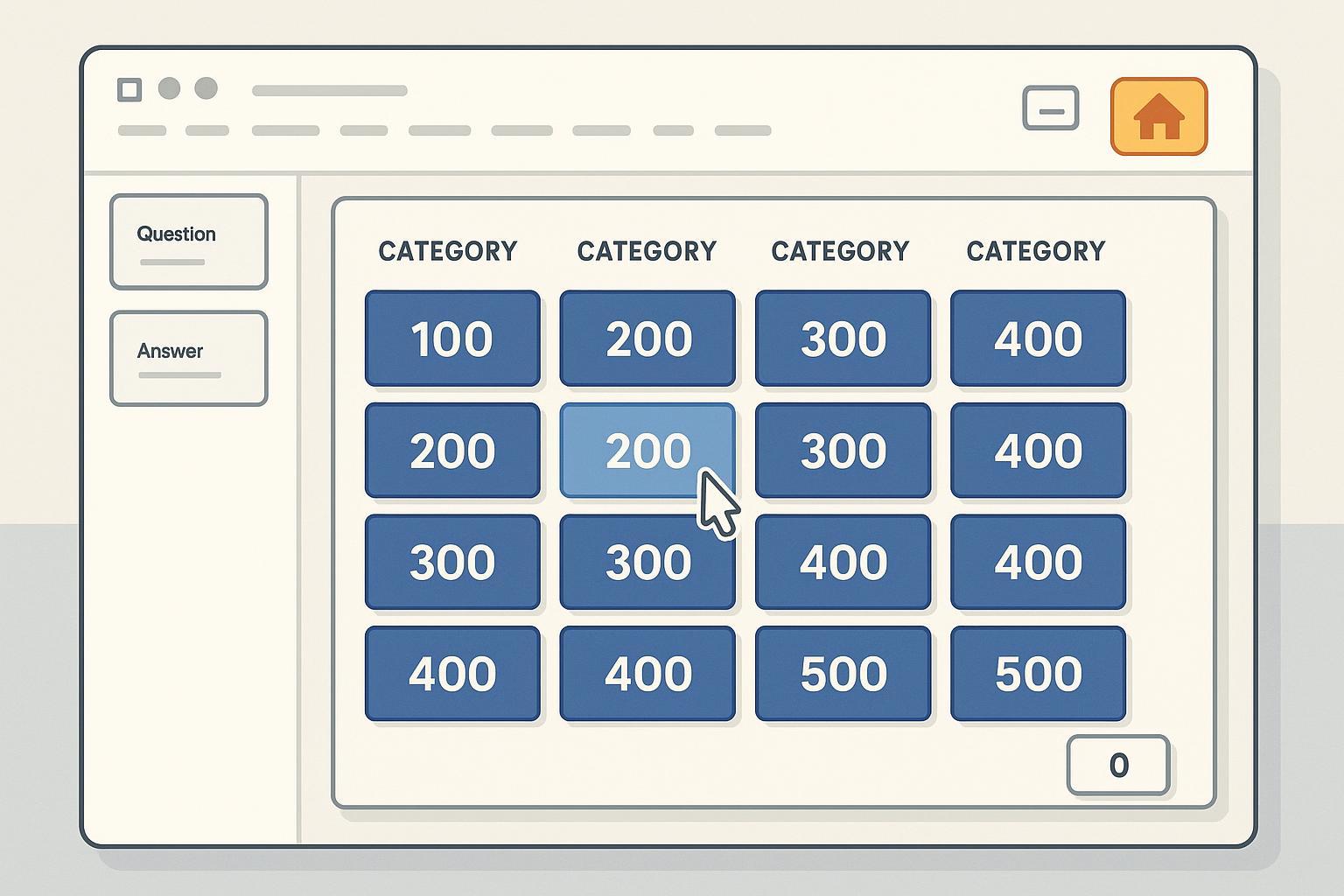The width and height of the screenshot is (1344, 896).
Task: Click the top 300 tile in third column
Action: [843, 339]
